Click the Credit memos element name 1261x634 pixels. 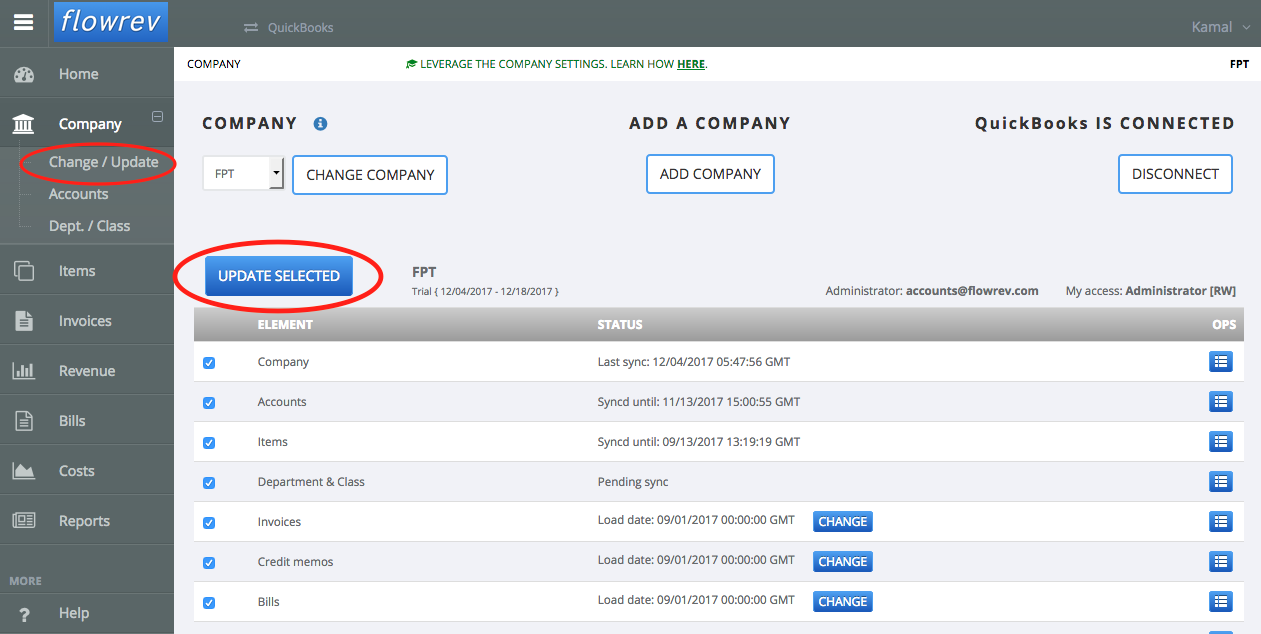pos(295,562)
